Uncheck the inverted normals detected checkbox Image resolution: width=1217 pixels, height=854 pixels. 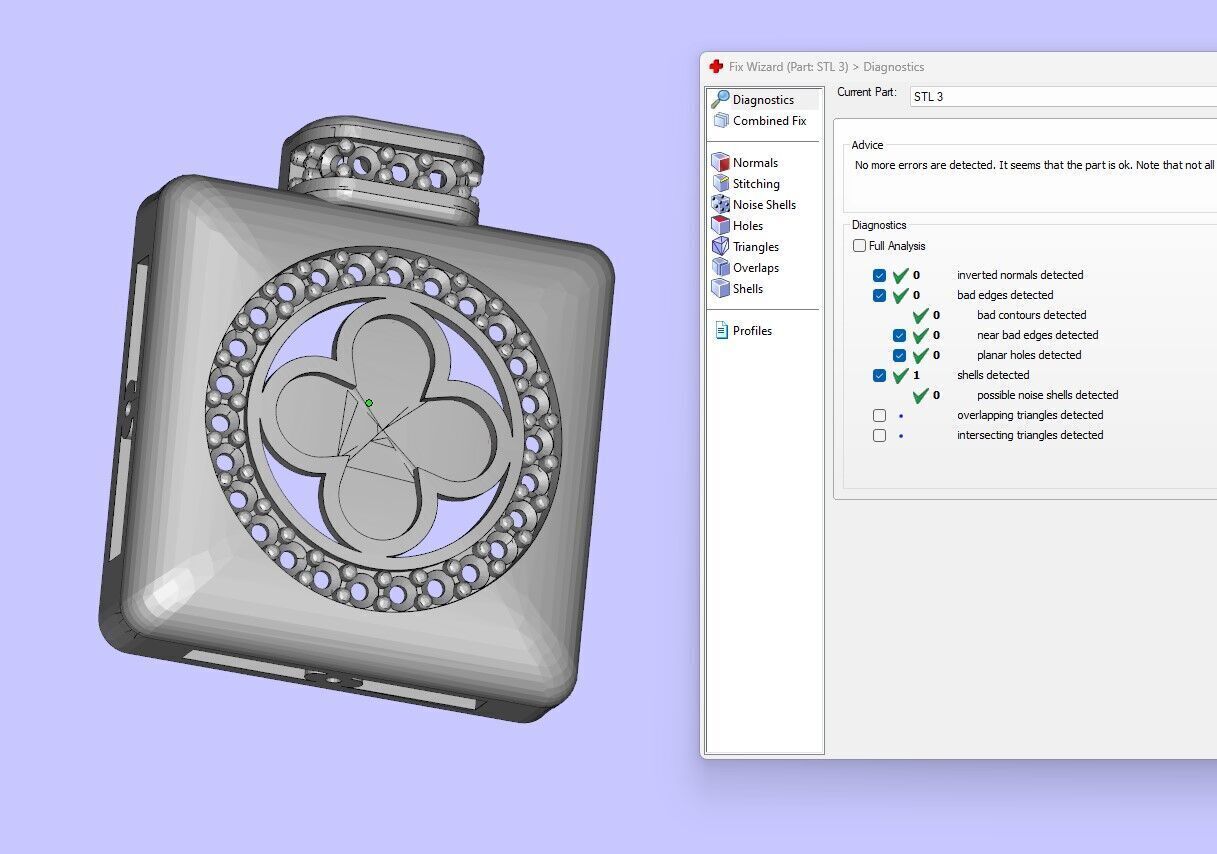pyautogui.click(x=879, y=275)
